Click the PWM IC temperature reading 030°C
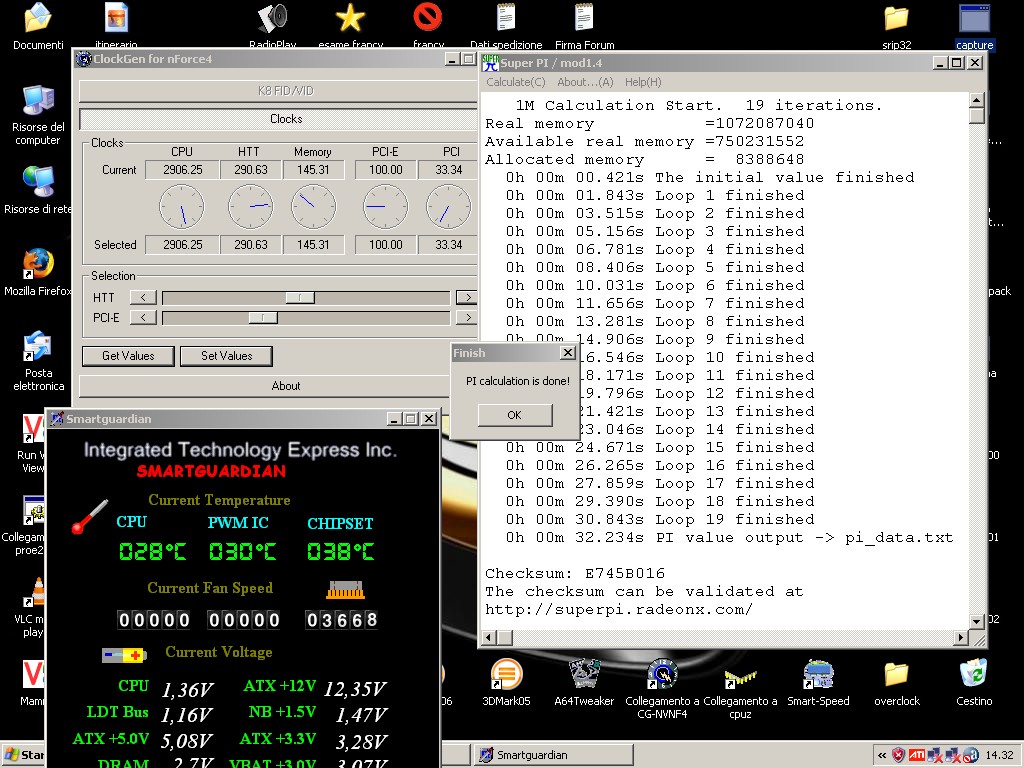 242,552
